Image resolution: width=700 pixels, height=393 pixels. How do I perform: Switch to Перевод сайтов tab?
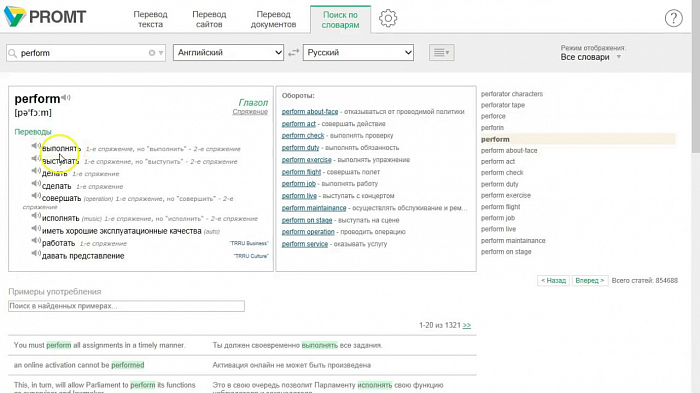(x=209, y=19)
